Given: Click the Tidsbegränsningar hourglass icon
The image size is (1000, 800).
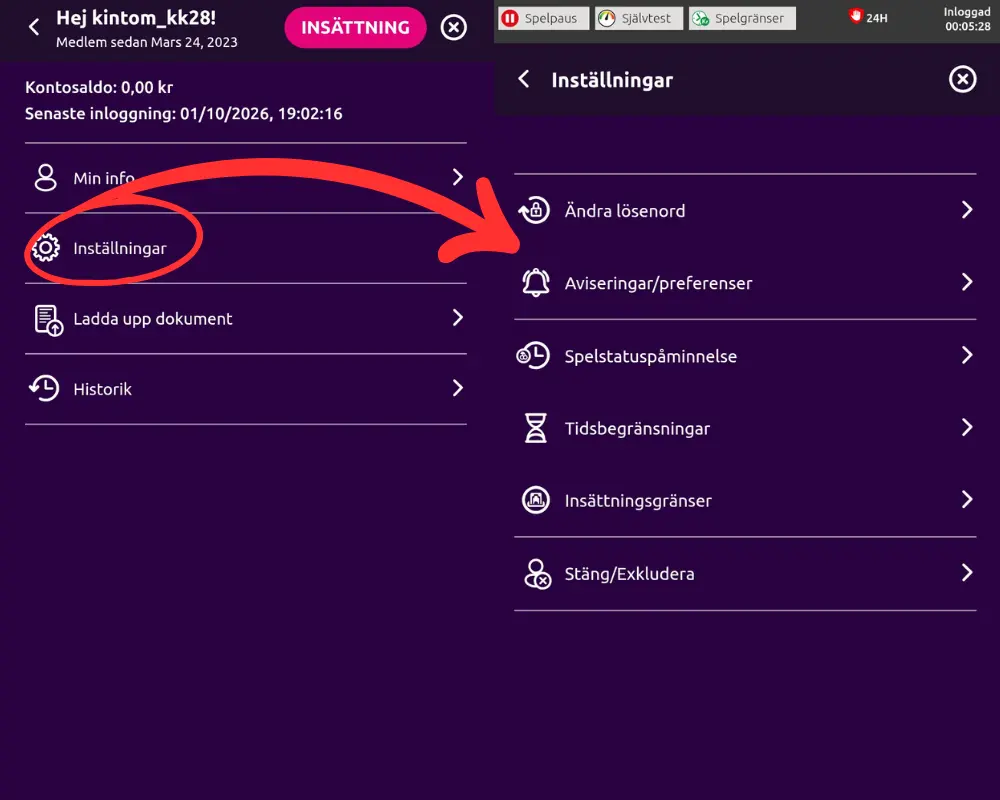Looking at the screenshot, I should click(536, 428).
